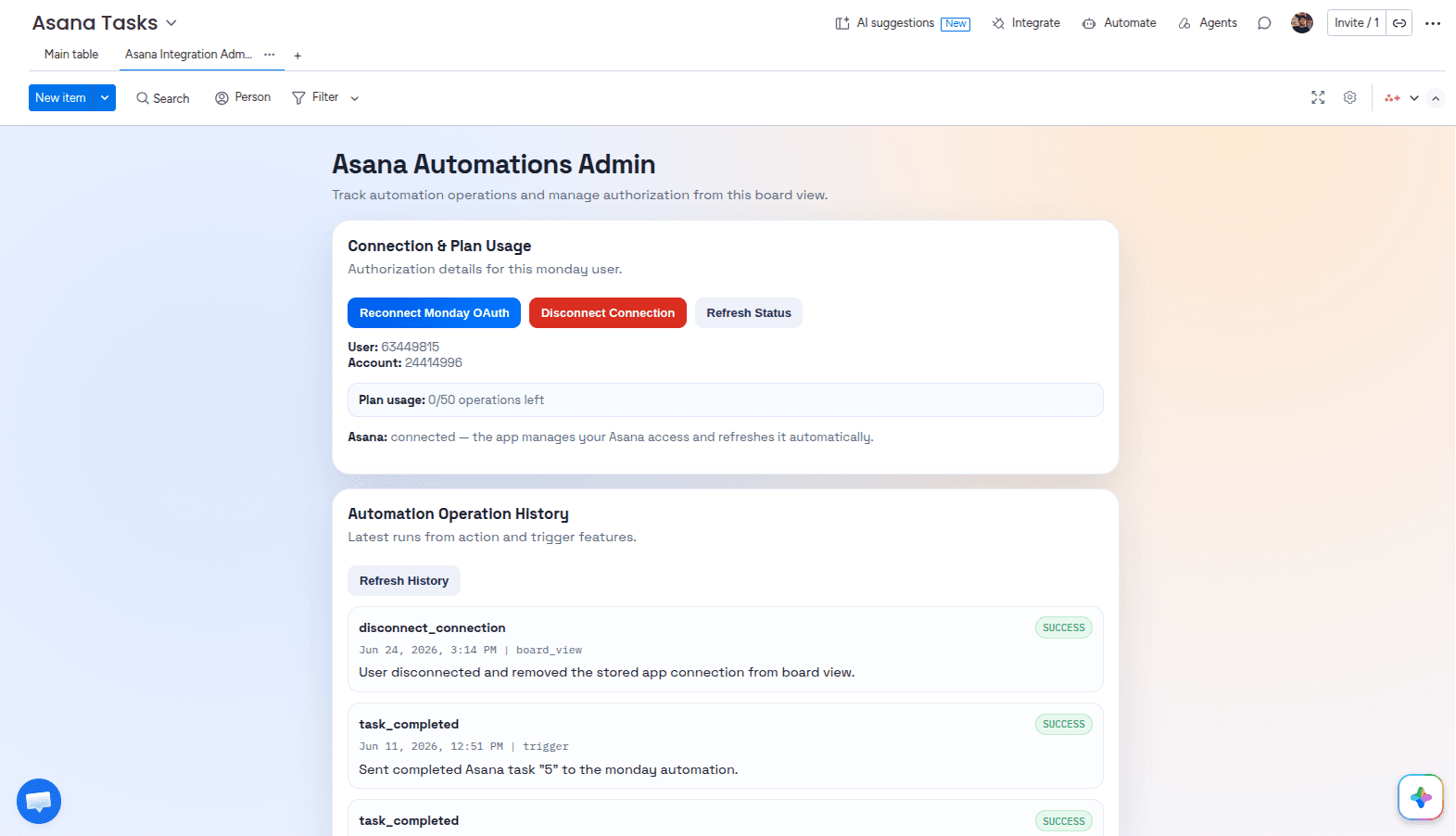Click the Automation Operation History heading
The image size is (1456, 836).
(458, 513)
